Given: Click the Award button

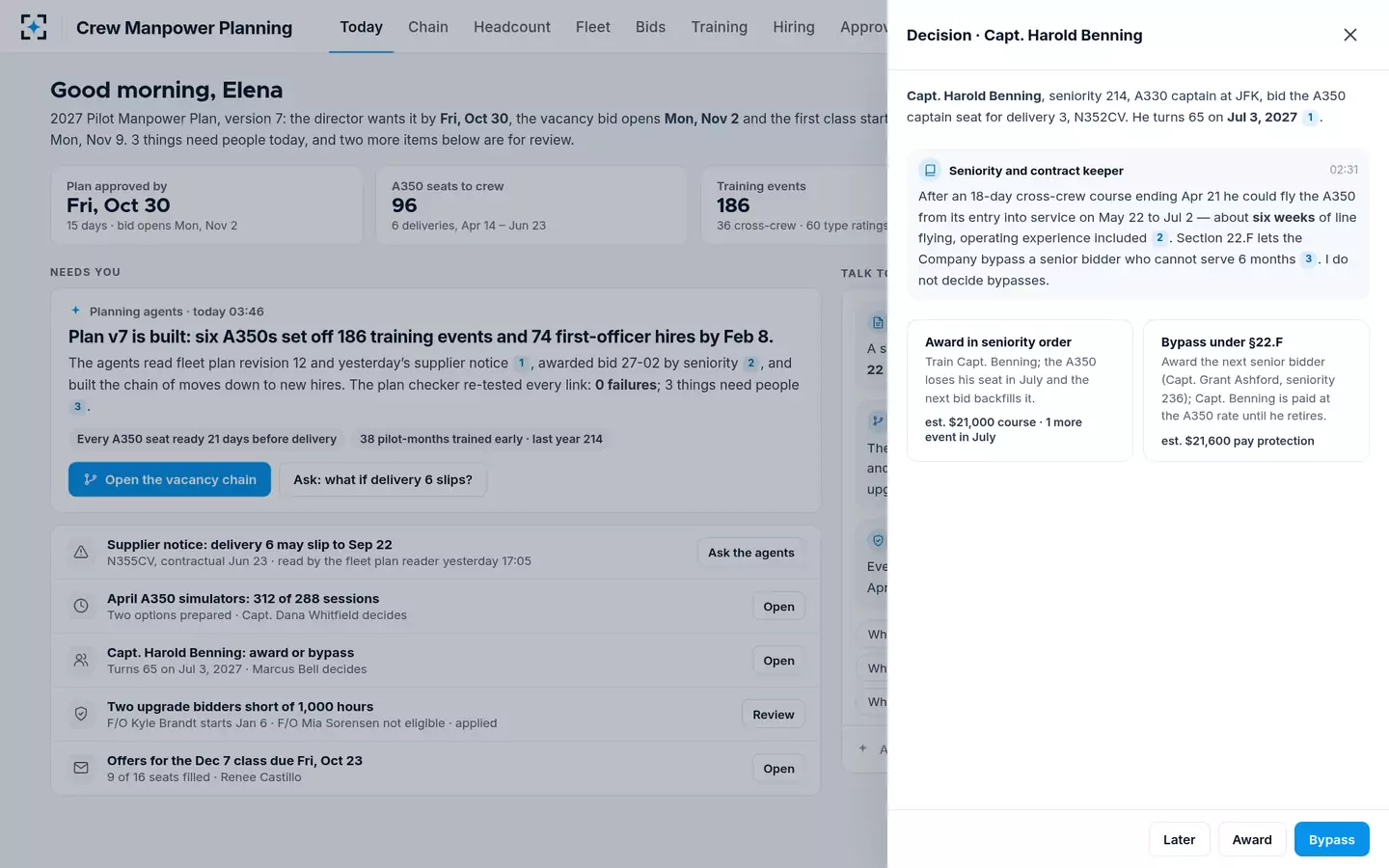Looking at the screenshot, I should pyautogui.click(x=1252, y=839).
